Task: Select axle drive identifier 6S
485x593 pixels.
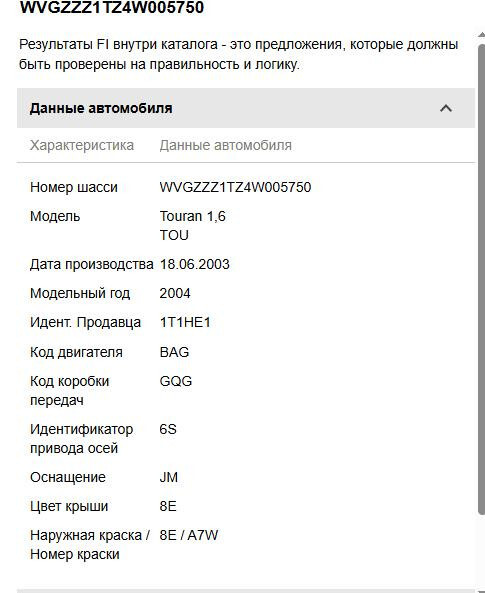Action: 168,429
